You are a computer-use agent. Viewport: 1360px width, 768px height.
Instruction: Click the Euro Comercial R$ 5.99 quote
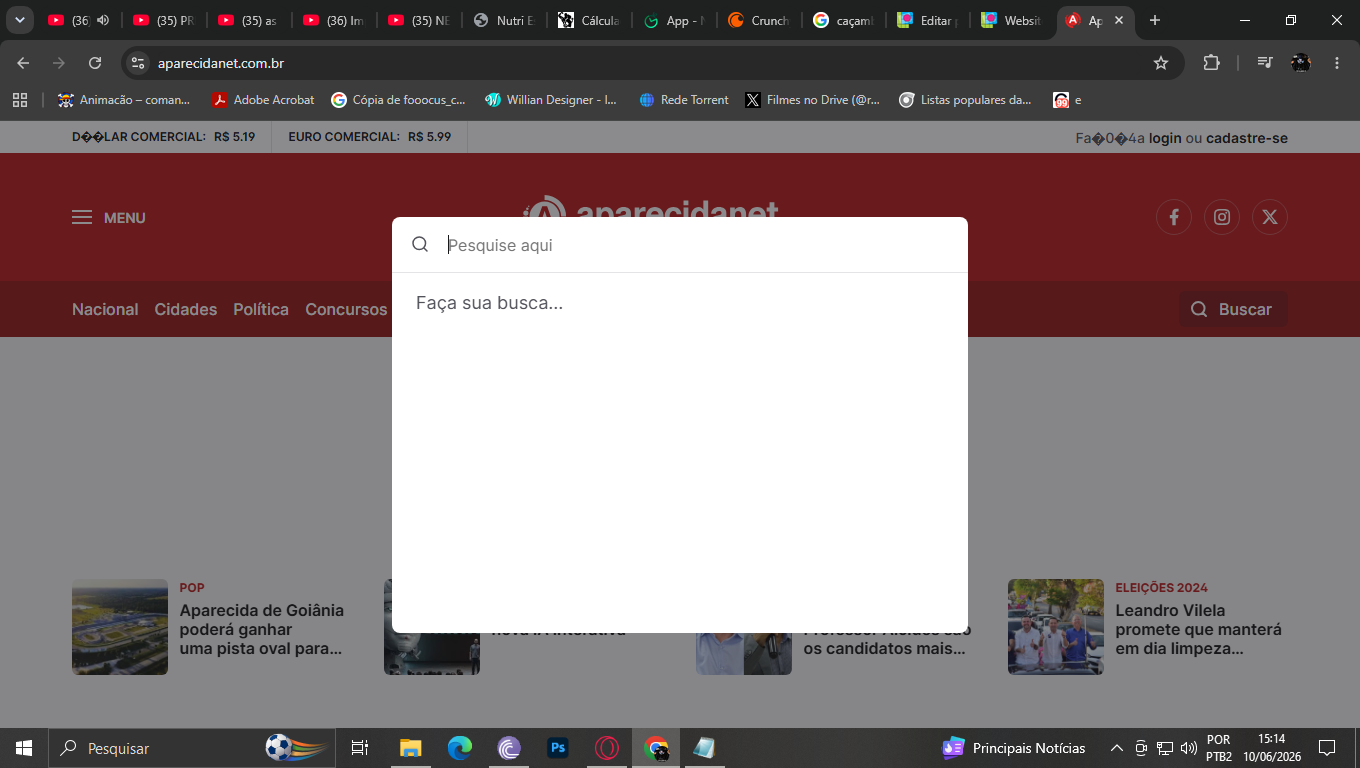pyautogui.click(x=369, y=137)
